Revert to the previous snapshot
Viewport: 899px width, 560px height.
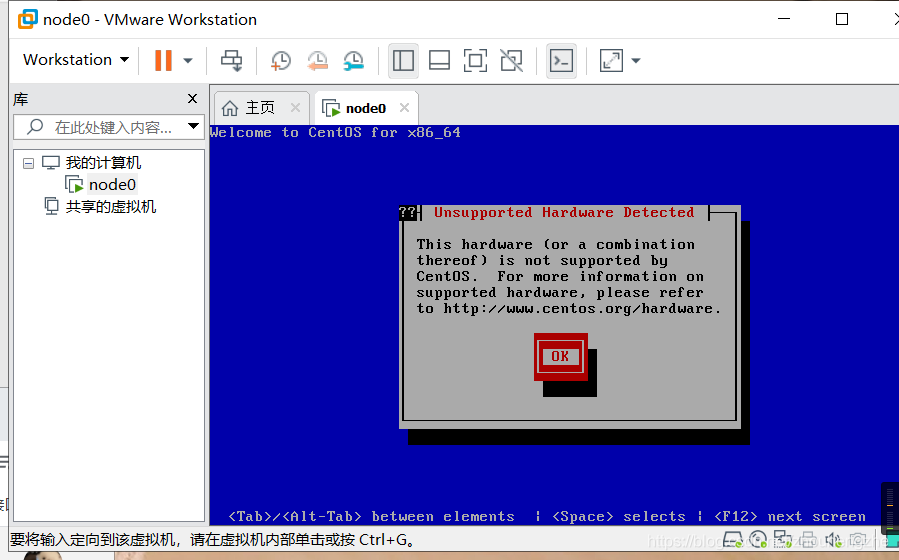pyautogui.click(x=317, y=60)
